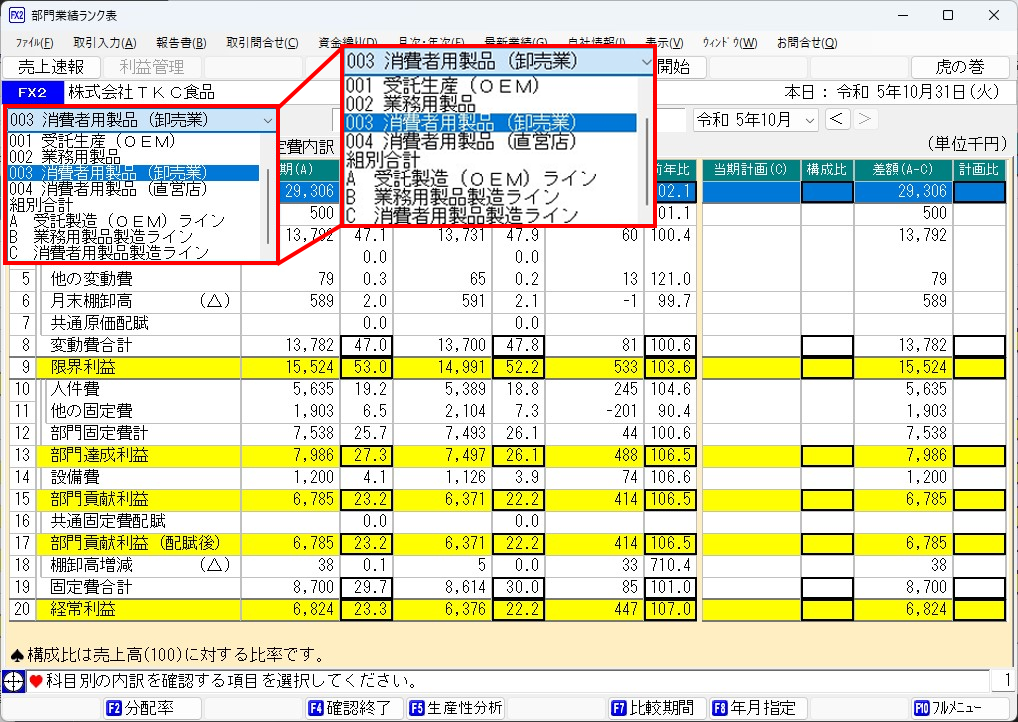
Task: Open 年月指定 via the F8 toolbar button
Action: point(757,707)
